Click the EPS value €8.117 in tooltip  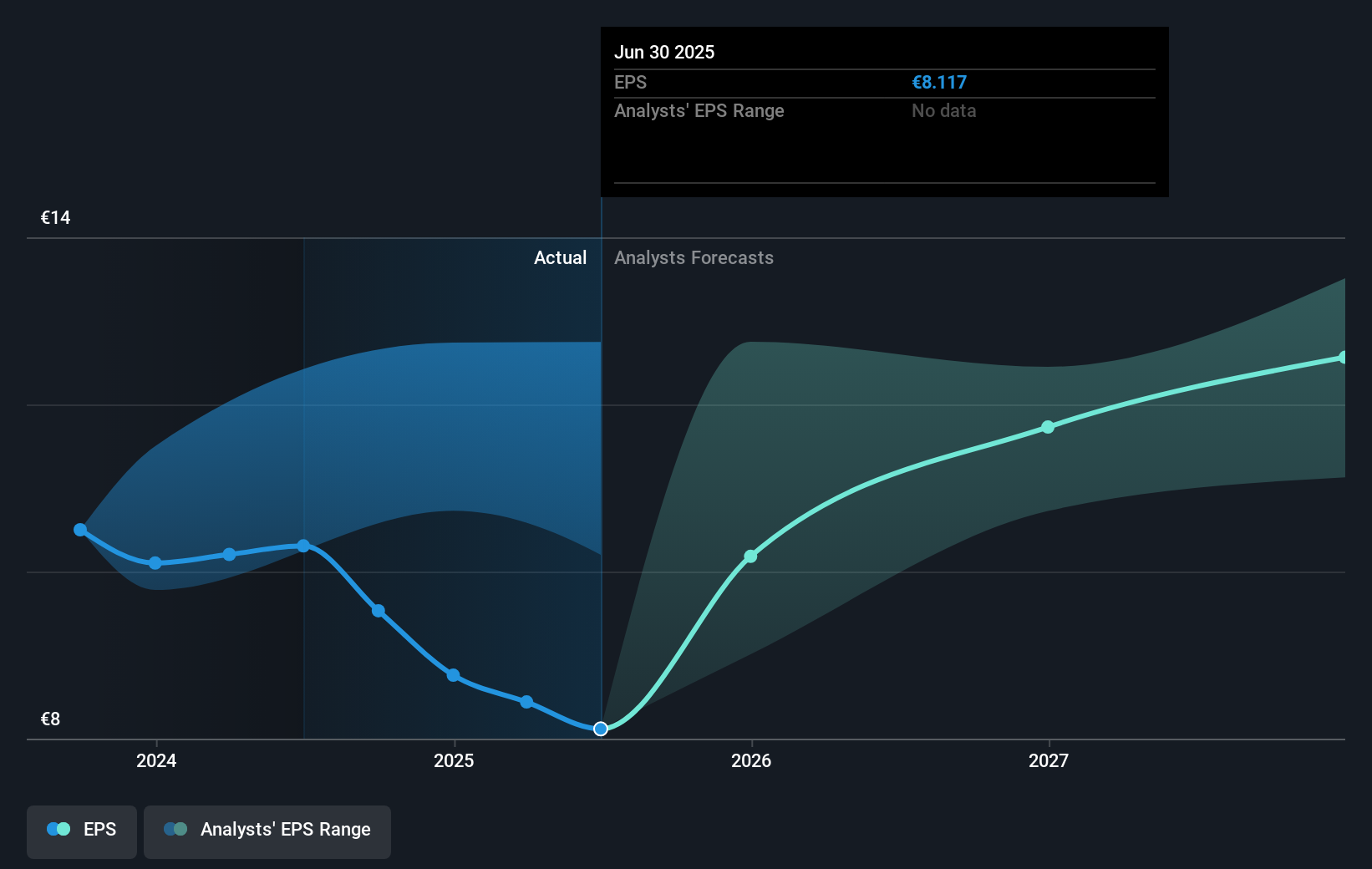click(x=939, y=82)
